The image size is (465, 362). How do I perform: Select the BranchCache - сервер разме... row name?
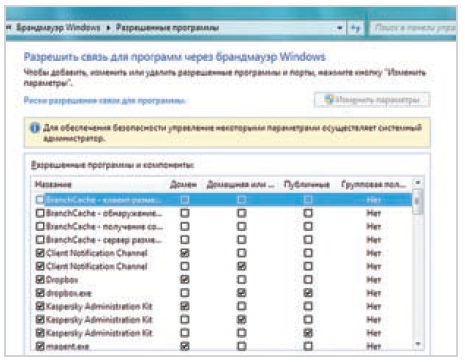click(x=104, y=240)
